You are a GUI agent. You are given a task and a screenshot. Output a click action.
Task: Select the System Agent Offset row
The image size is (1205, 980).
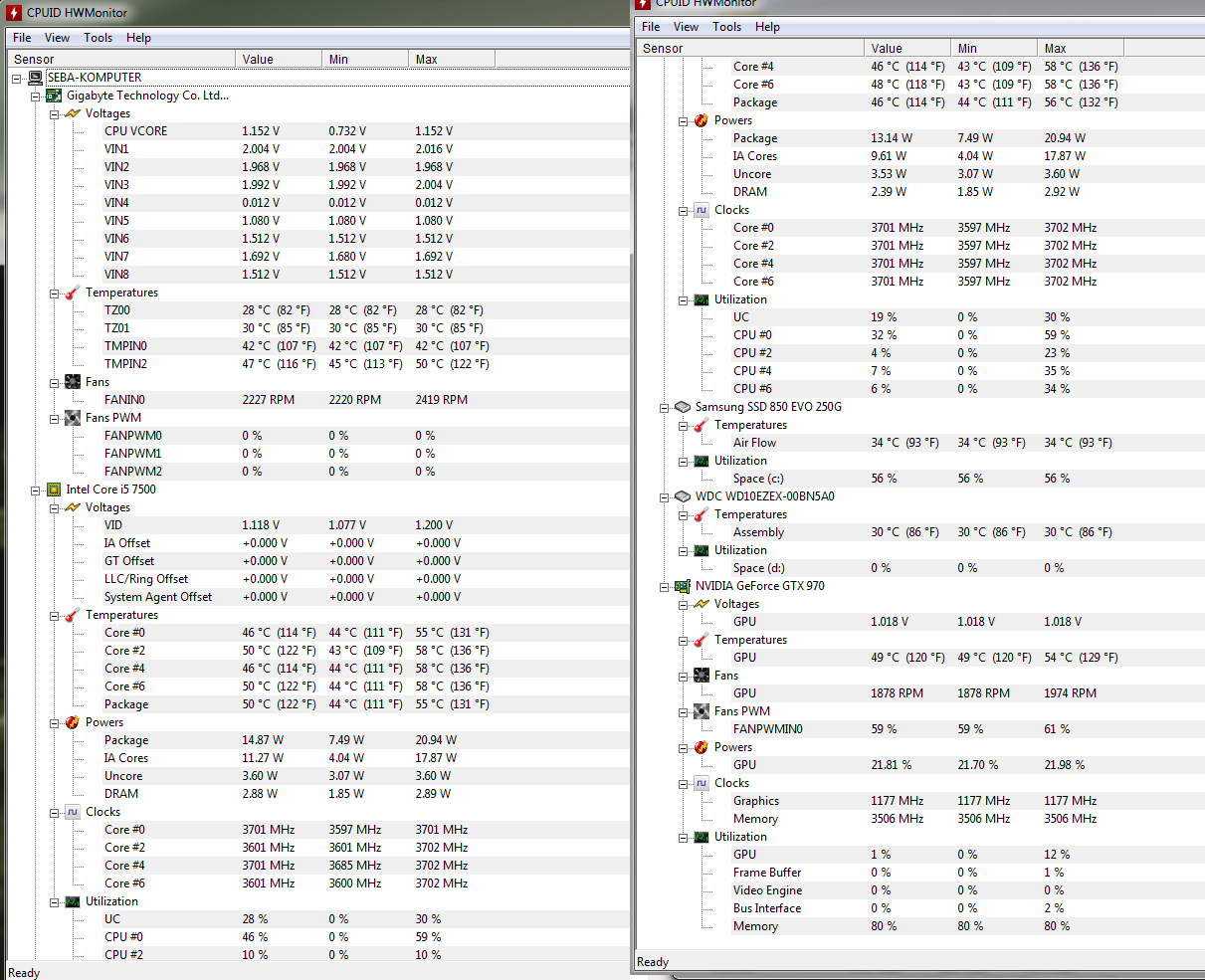point(318,597)
